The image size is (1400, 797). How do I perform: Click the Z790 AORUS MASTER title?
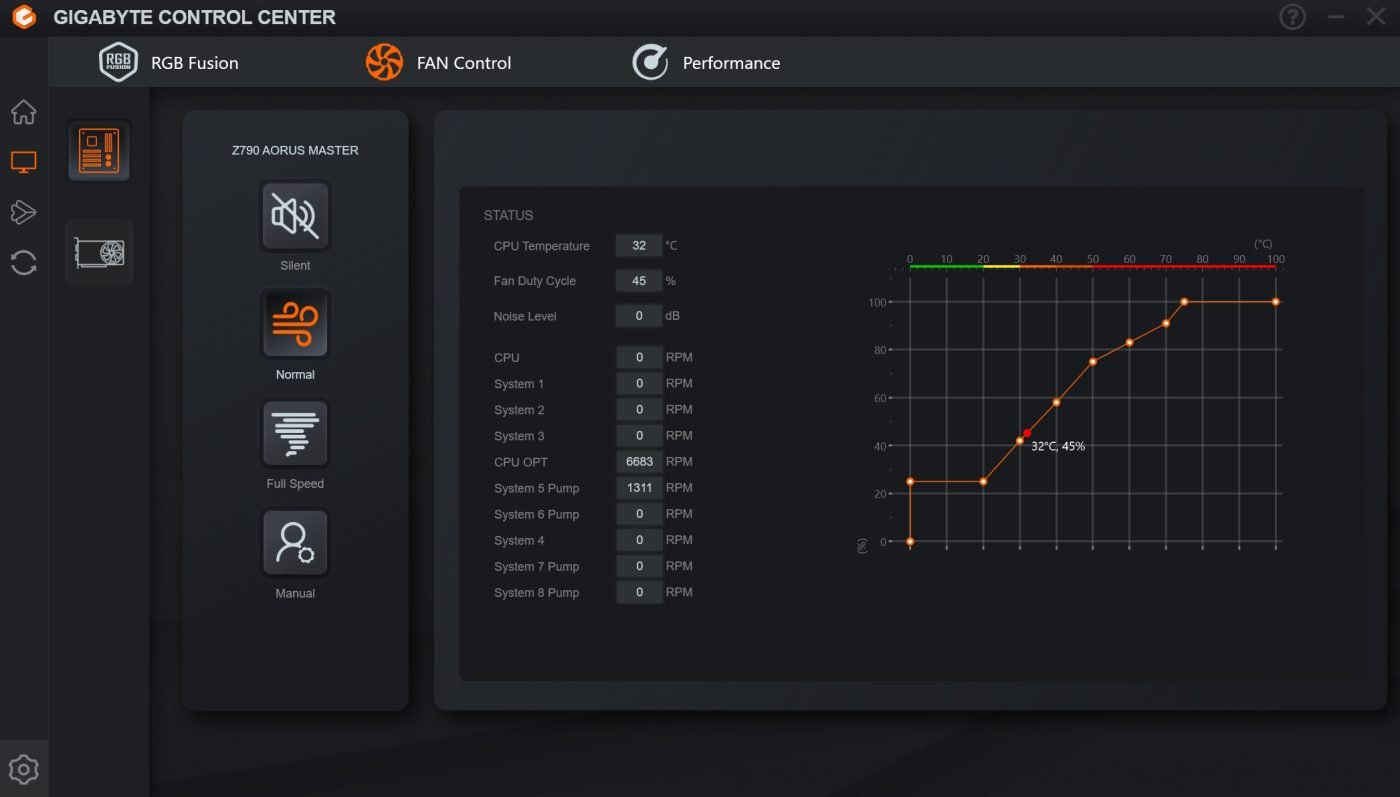click(x=295, y=151)
